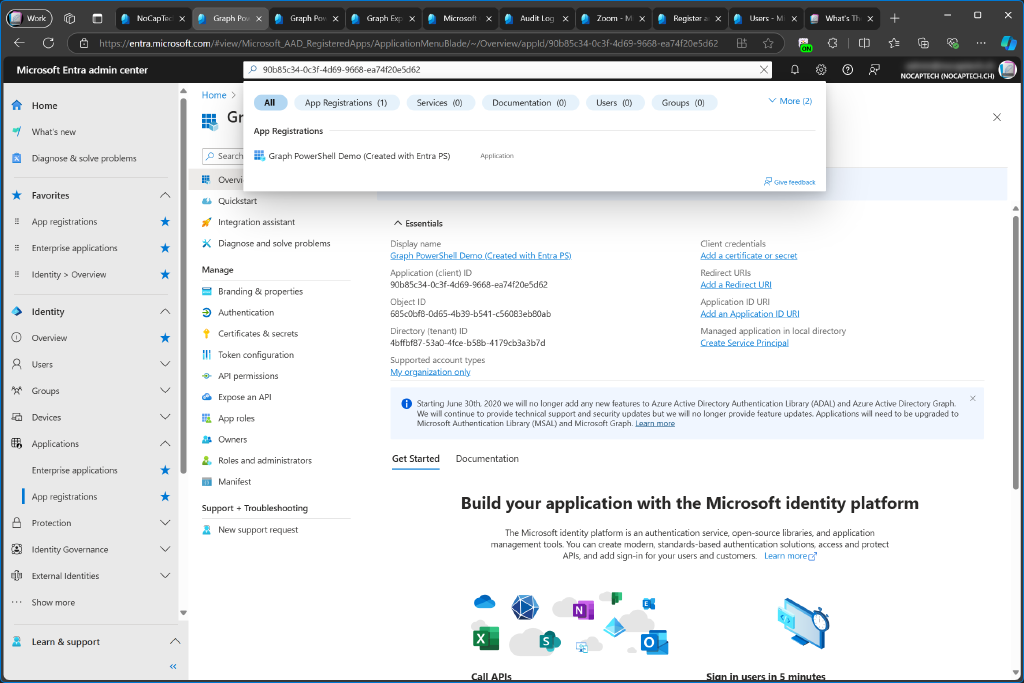Open Token configuration menu item
The width and height of the screenshot is (1024, 683).
coord(255,355)
